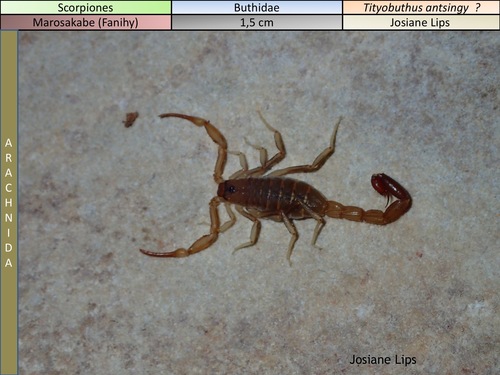Click the Tityobuthus antsingy species label

pos(421,7)
